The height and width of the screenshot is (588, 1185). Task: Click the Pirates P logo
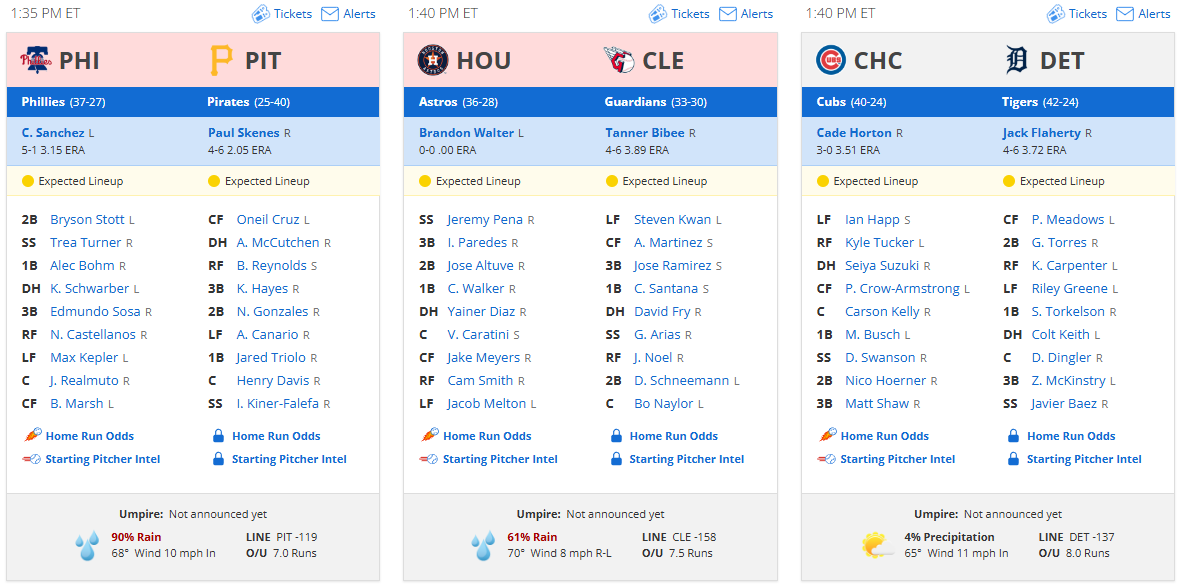click(221, 60)
